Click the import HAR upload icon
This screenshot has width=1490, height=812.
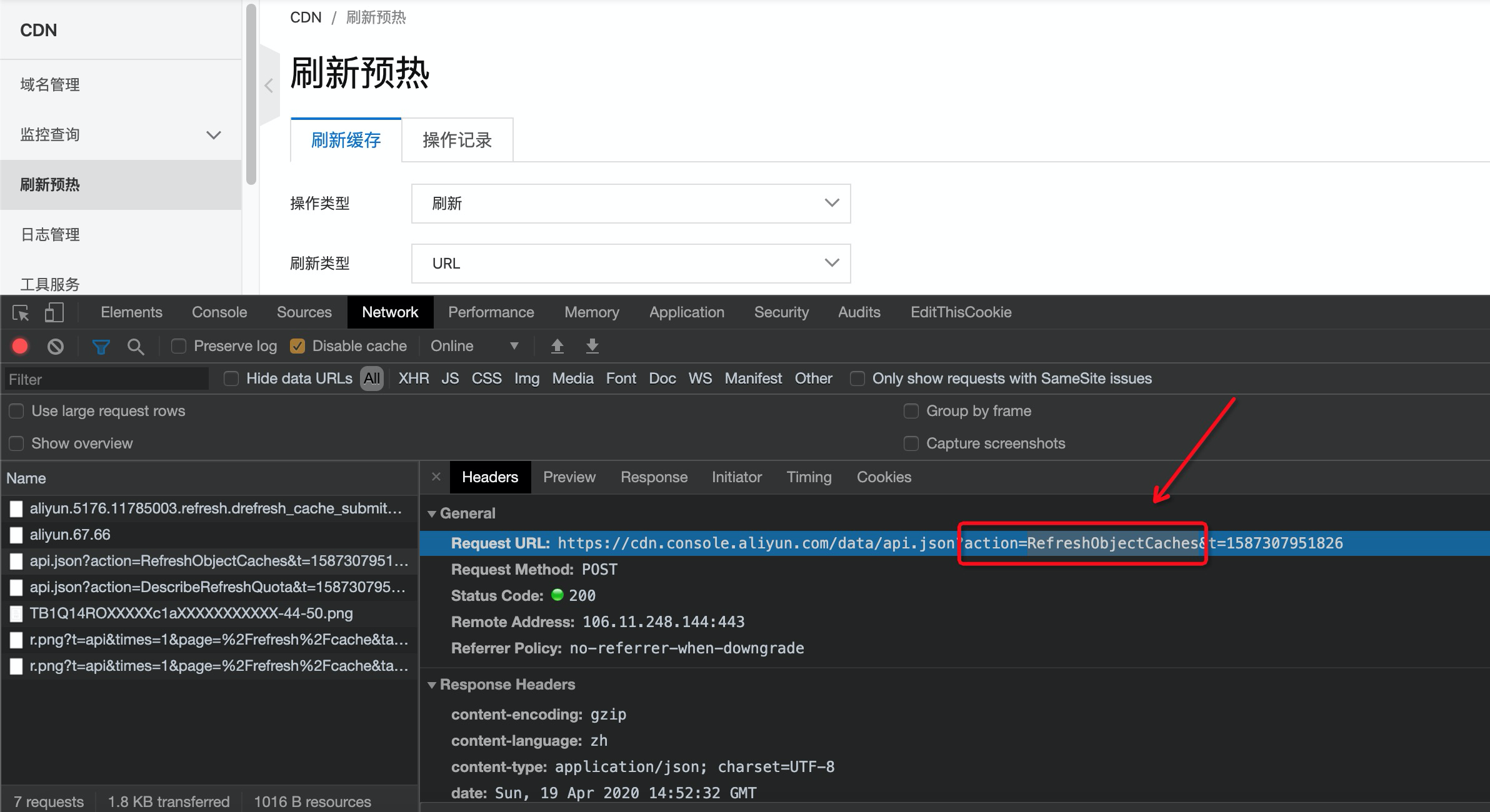(x=557, y=346)
